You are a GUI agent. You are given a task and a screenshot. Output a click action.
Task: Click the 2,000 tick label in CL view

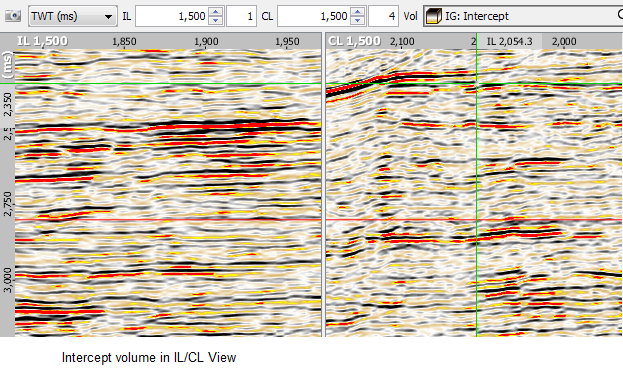click(564, 41)
